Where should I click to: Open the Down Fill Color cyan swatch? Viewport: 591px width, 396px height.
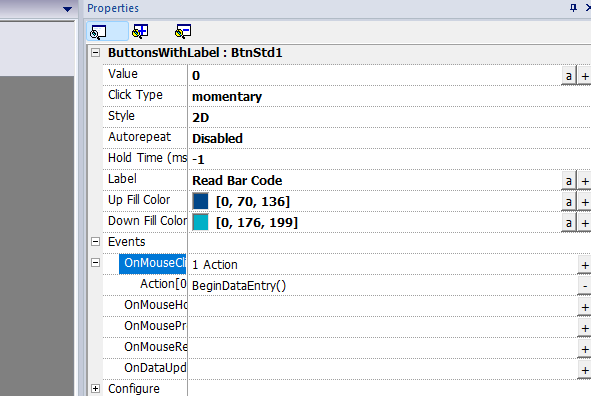coord(200,222)
